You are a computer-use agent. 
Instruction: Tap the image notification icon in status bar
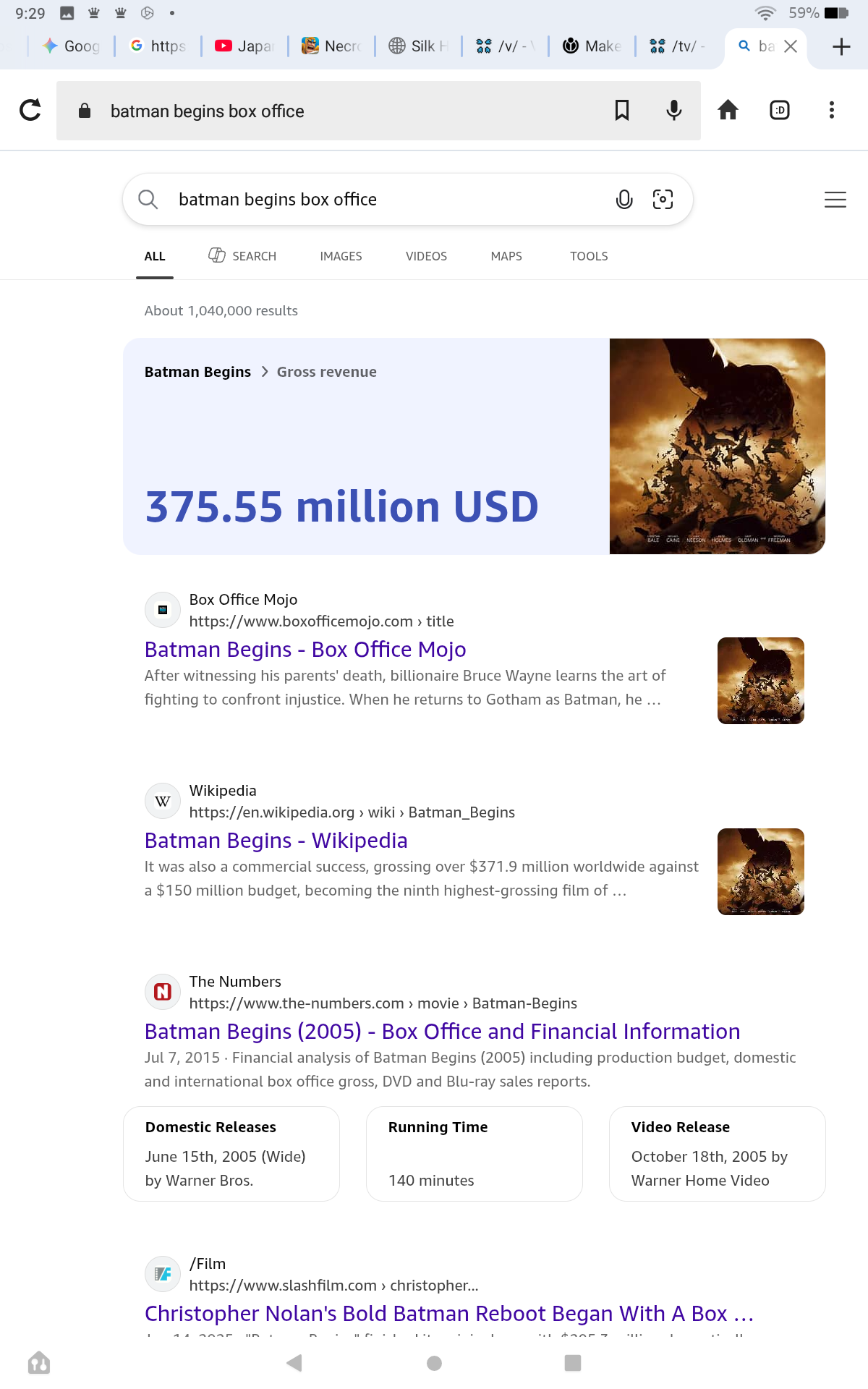point(67,13)
